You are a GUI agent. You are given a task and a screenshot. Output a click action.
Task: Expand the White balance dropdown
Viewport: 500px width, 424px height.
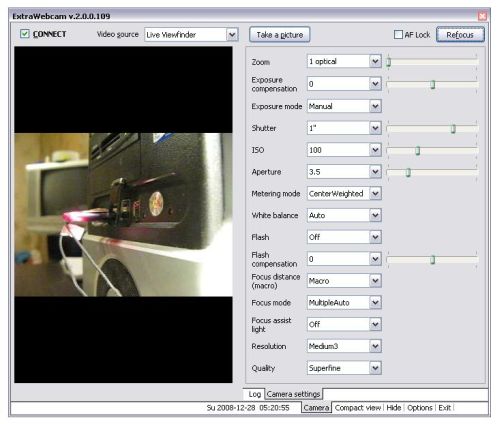click(x=344, y=215)
